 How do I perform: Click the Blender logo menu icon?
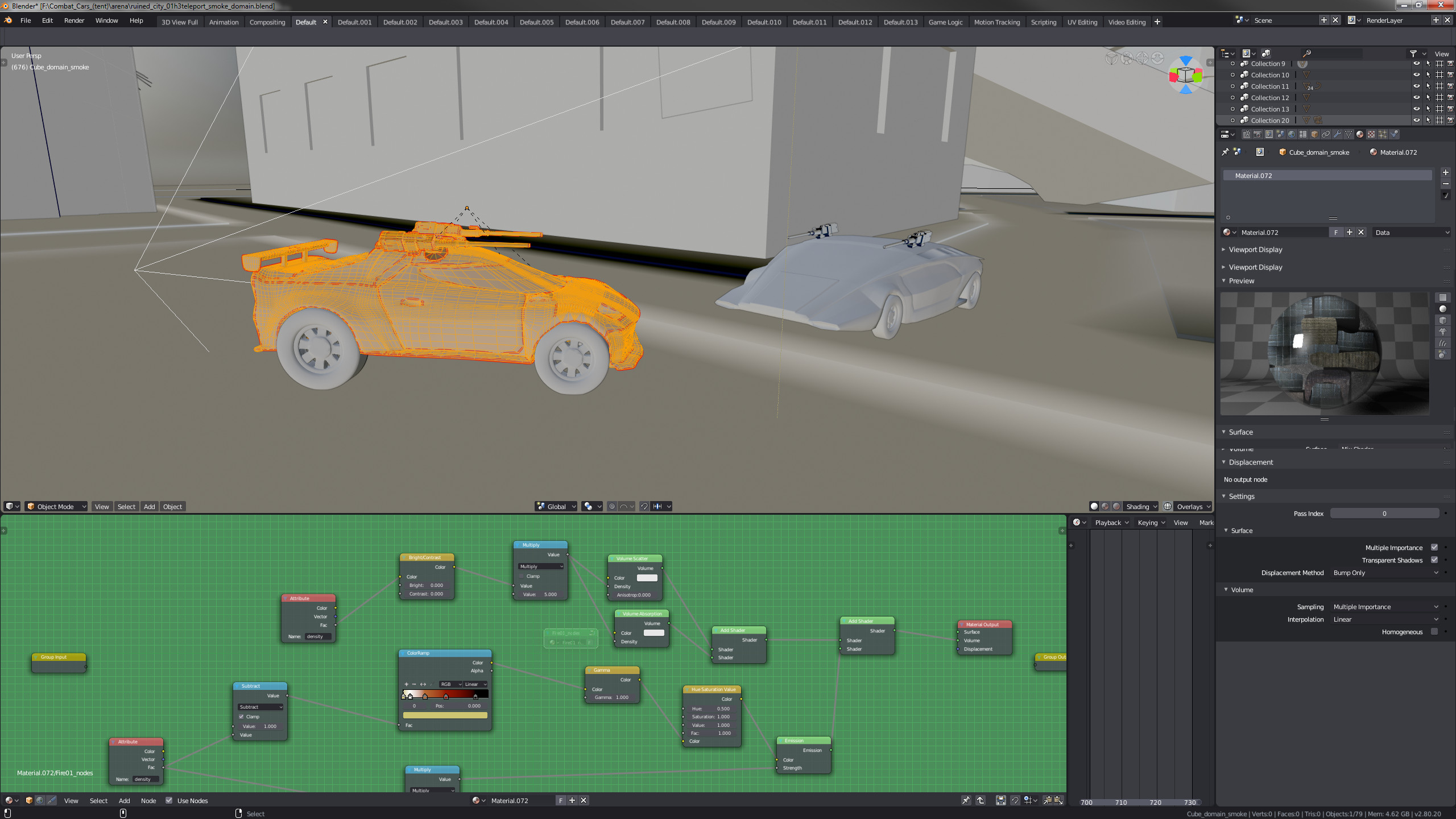point(8,20)
